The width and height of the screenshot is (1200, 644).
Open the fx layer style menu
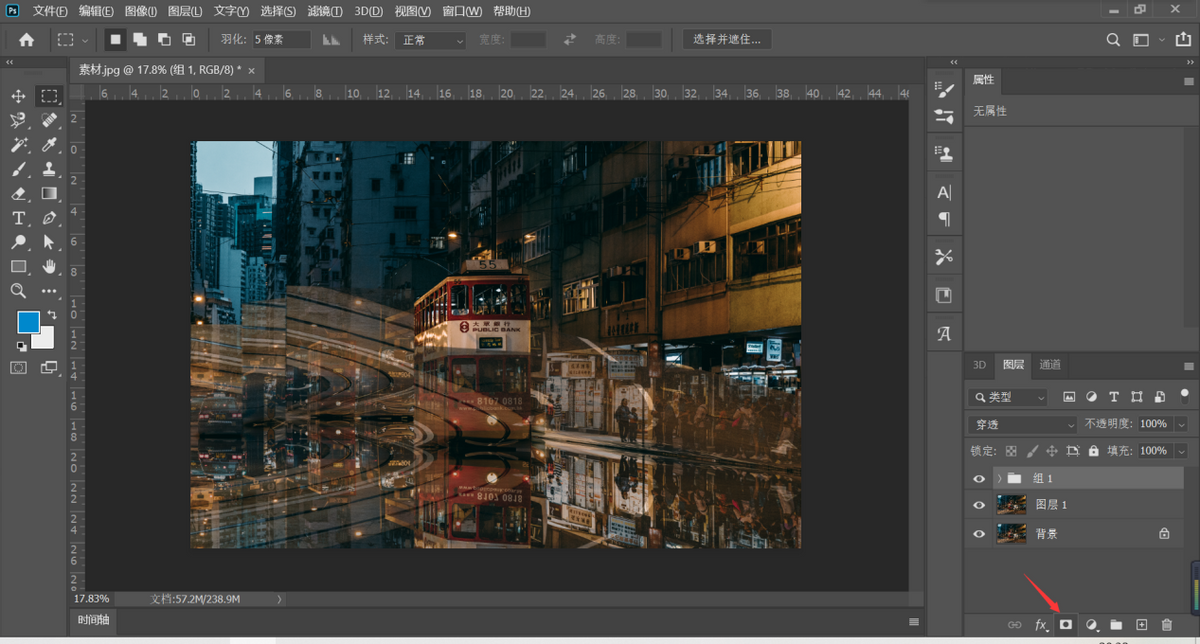click(x=1041, y=624)
